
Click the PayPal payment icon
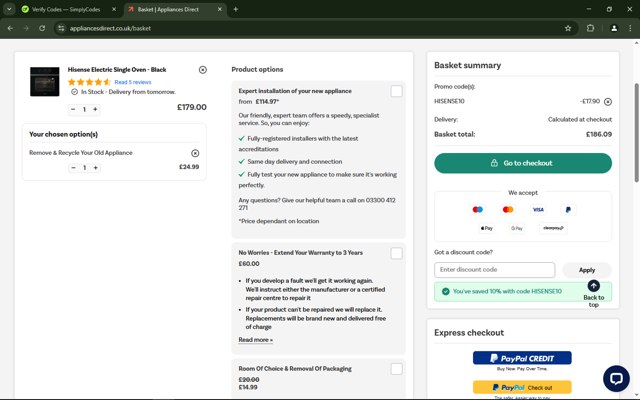click(x=568, y=209)
